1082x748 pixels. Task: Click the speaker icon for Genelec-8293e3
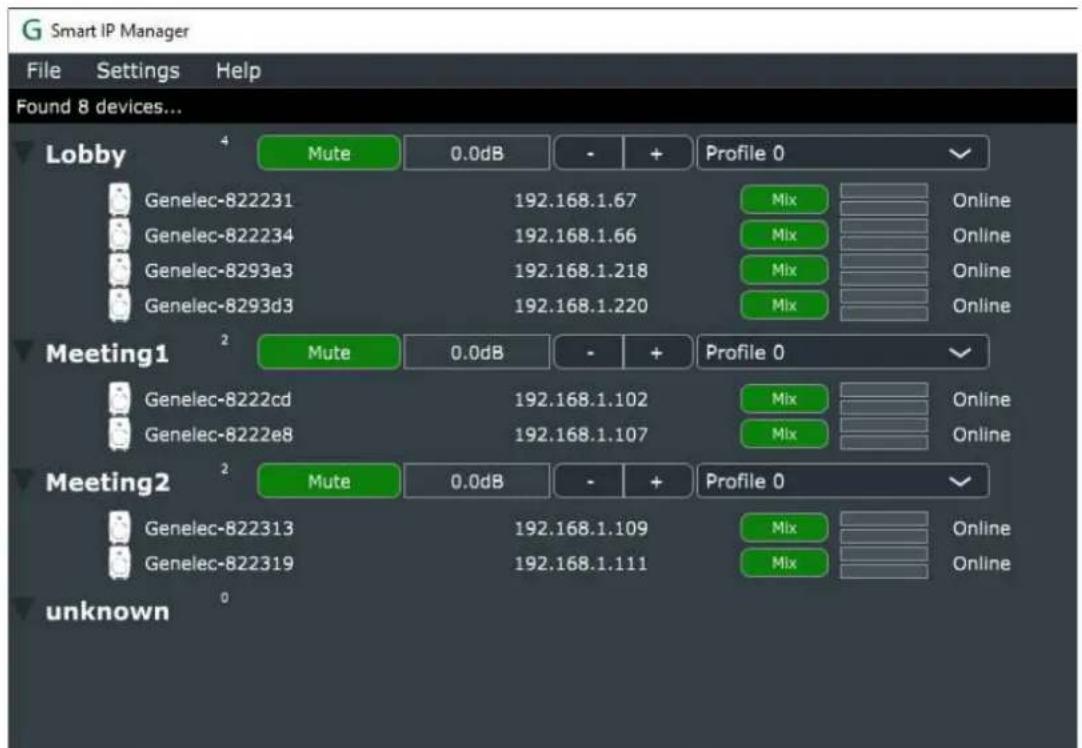[120, 270]
